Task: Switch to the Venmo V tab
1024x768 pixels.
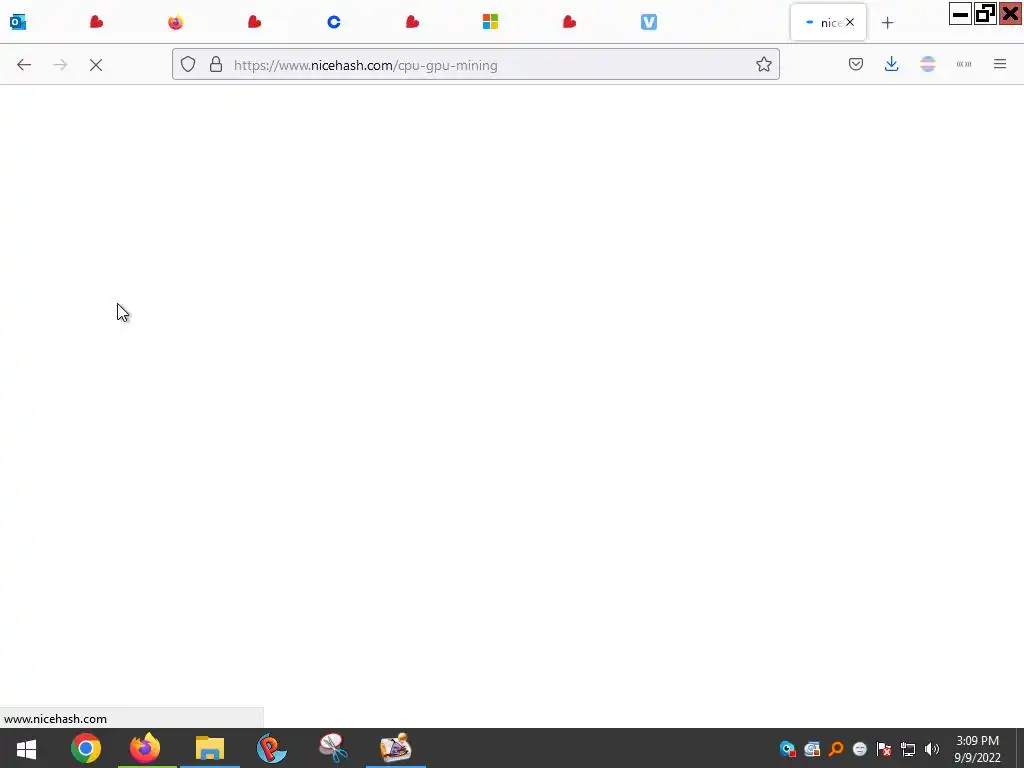Action: [648, 22]
